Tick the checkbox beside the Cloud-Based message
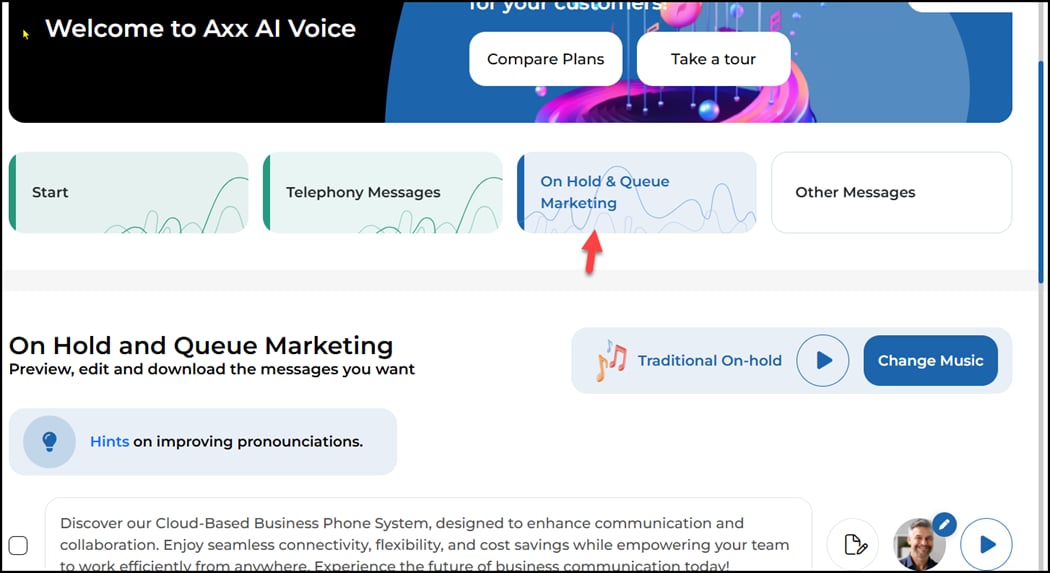The height and width of the screenshot is (573, 1050). click(18, 545)
